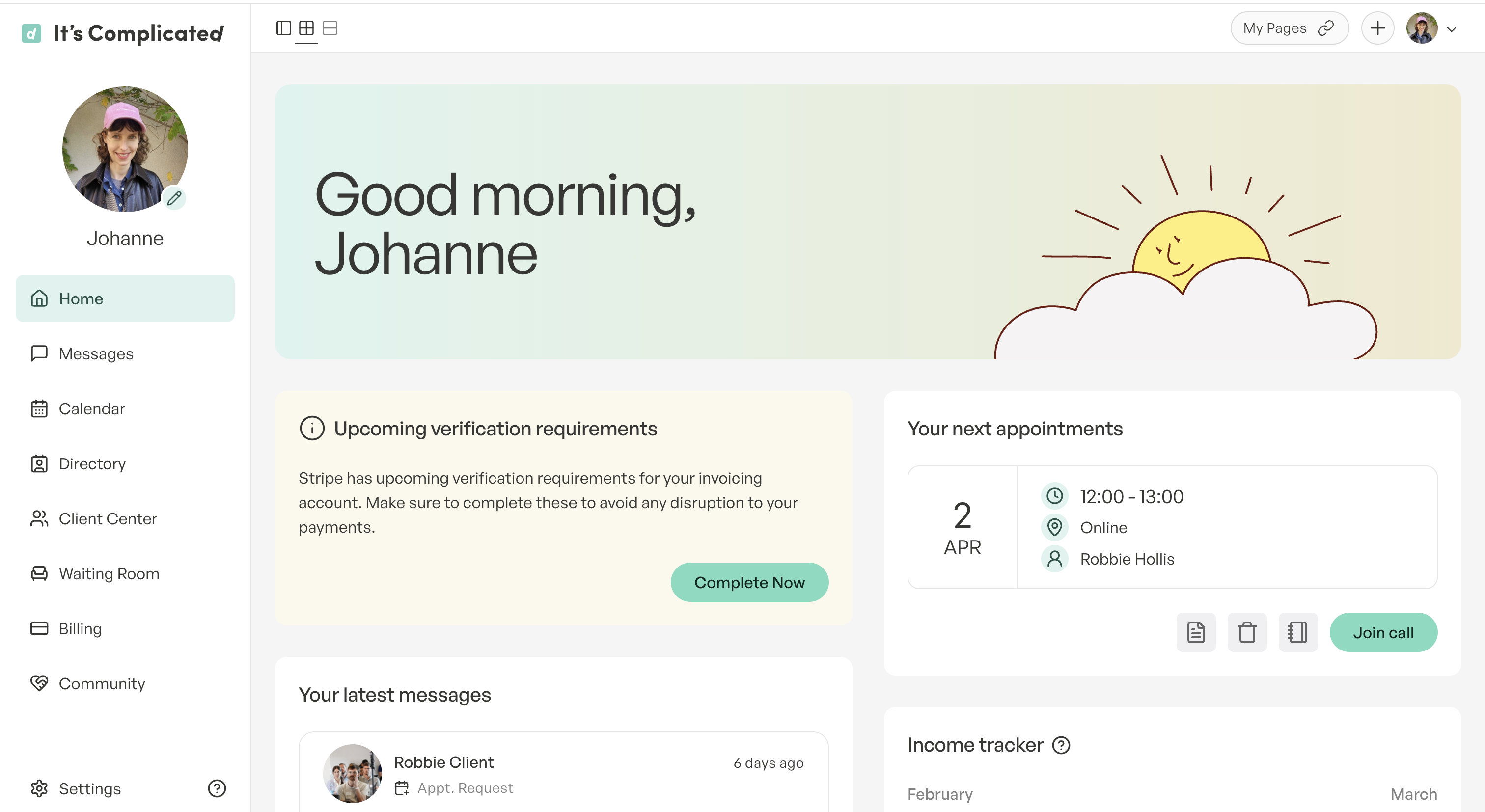Open the notebook icon next to the appointment
Viewport: 1485px width, 812px height.
point(1298,632)
